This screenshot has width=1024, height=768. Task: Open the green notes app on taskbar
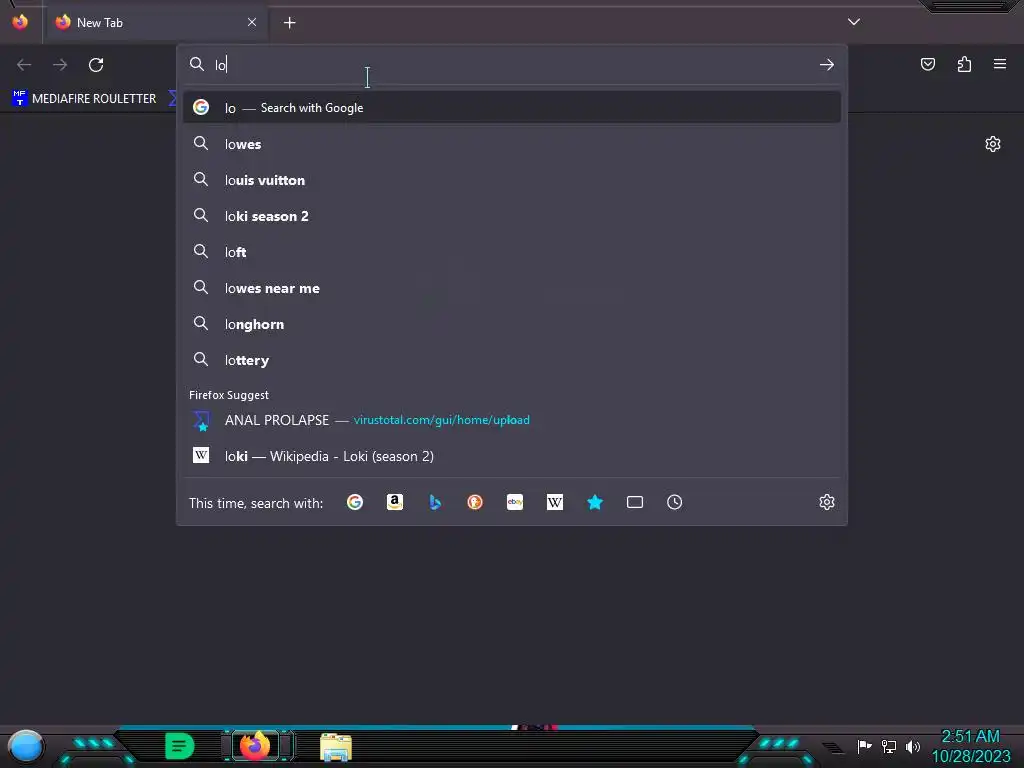tap(179, 746)
